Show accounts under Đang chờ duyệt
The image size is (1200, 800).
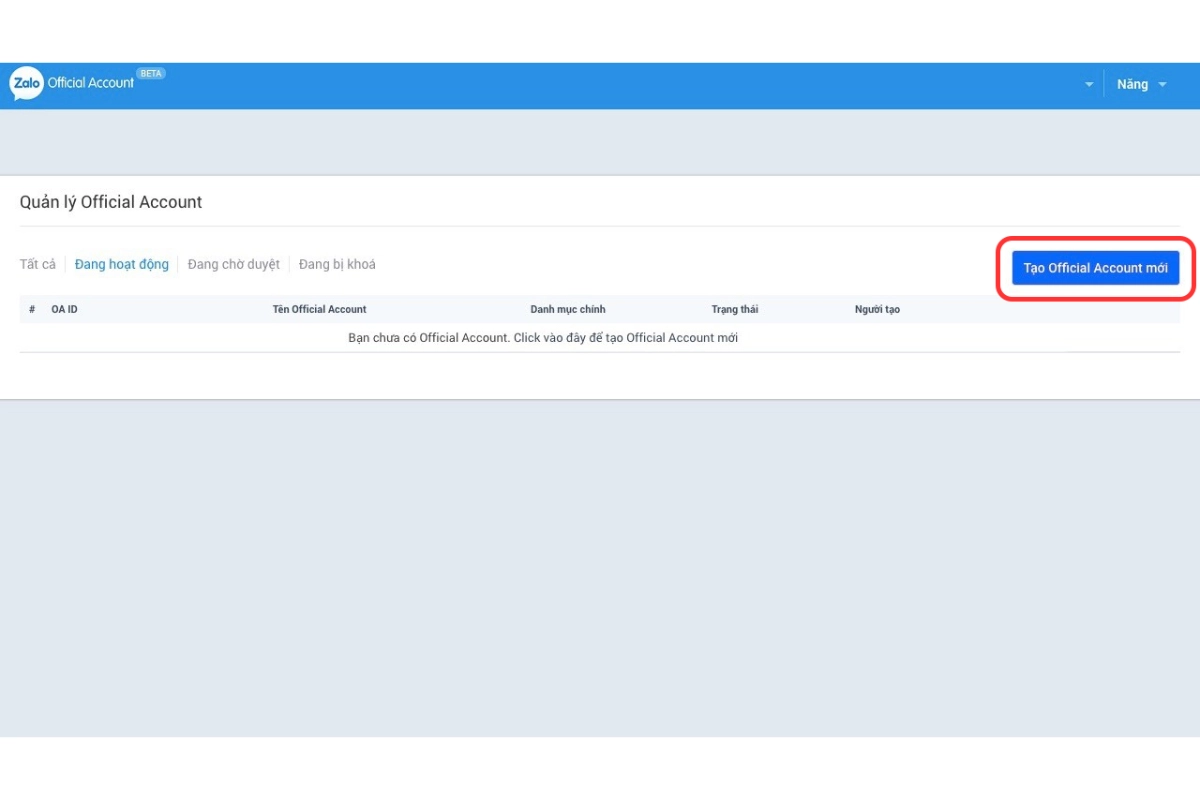tap(234, 265)
